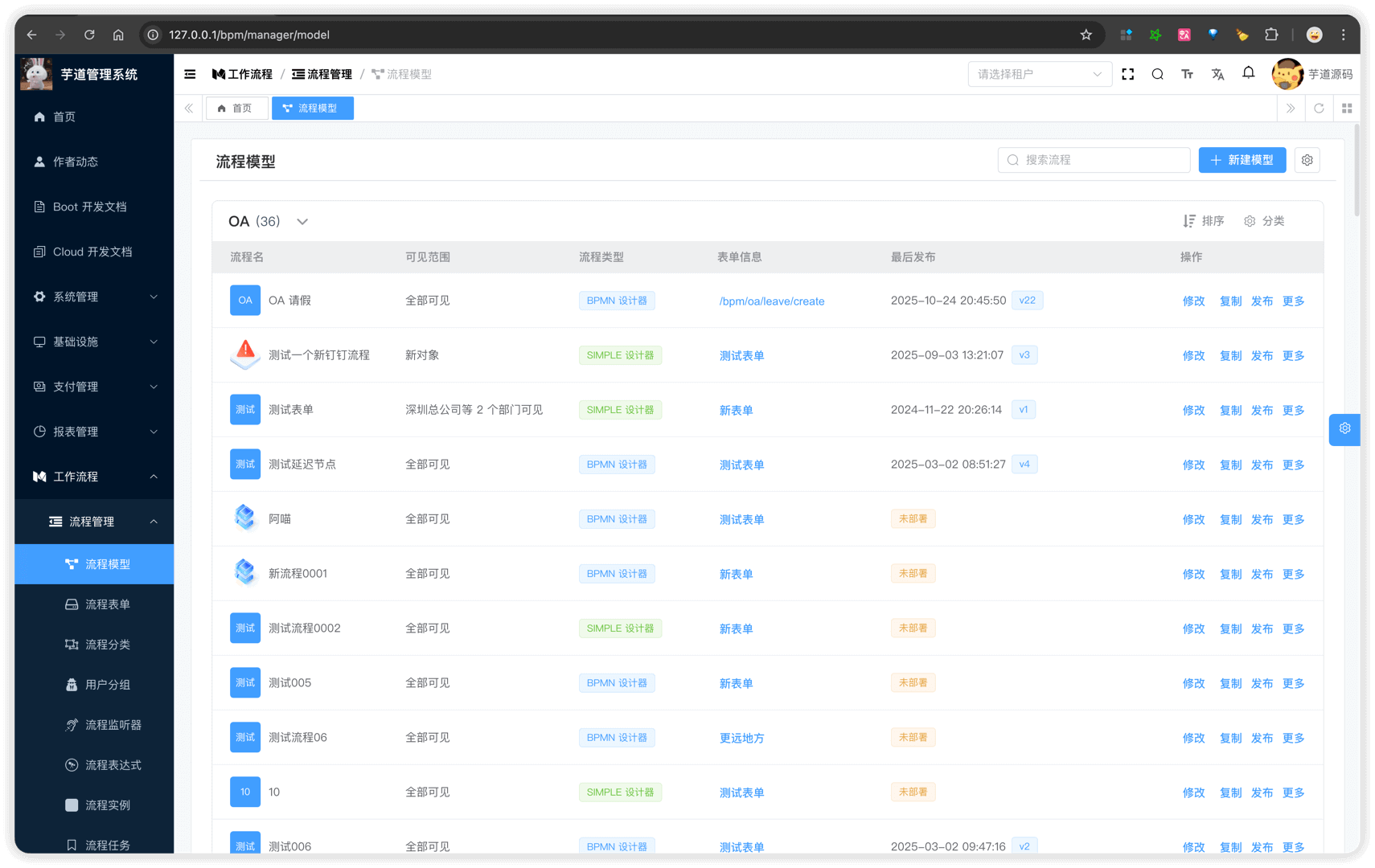Viewport: 1375px width, 868px height.
Task: Toggle fullscreen mode icon in header
Action: click(1128, 74)
